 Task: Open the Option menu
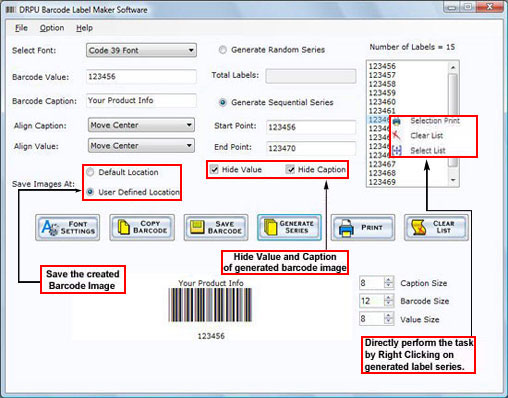click(x=52, y=28)
